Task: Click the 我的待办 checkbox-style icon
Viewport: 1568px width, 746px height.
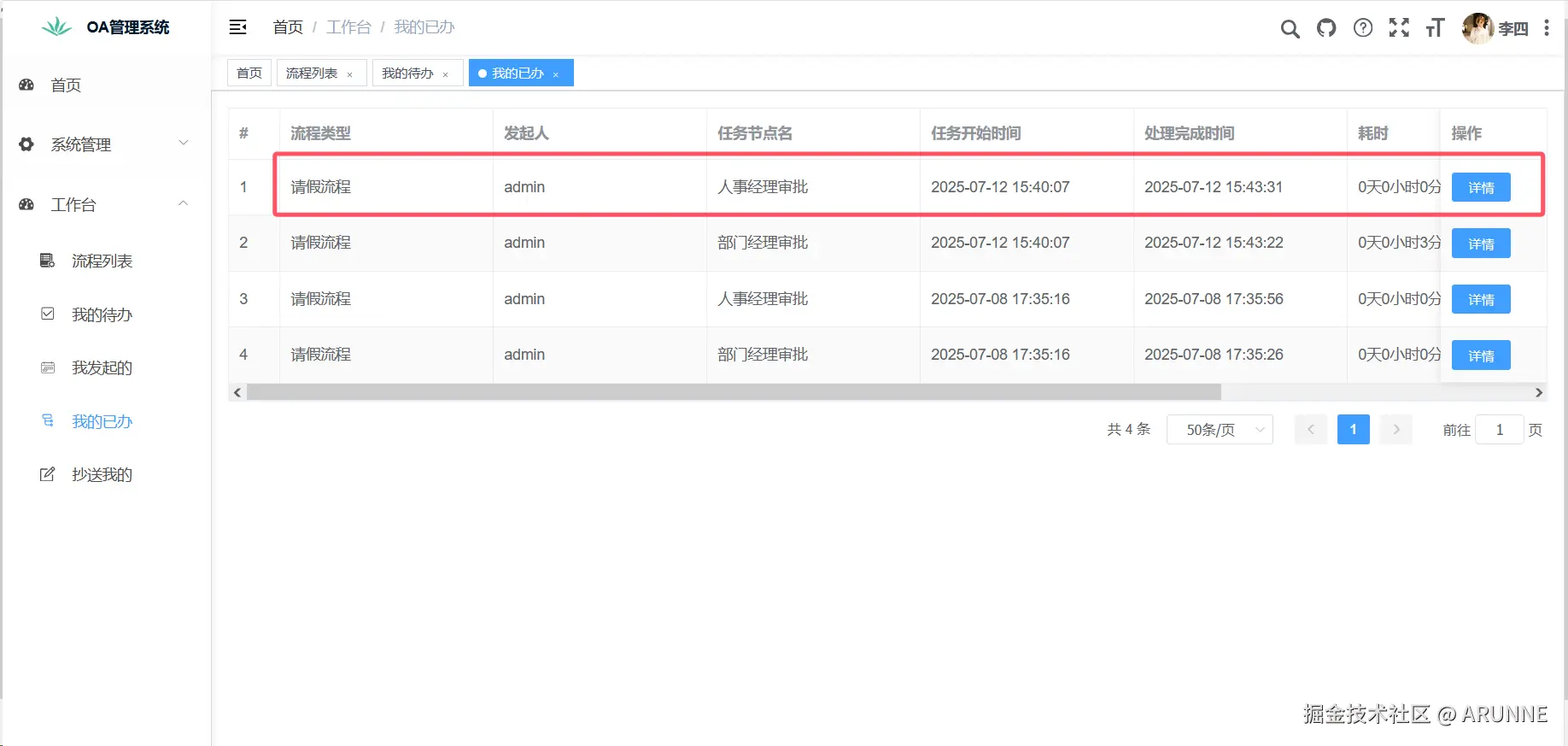Action: (x=48, y=314)
